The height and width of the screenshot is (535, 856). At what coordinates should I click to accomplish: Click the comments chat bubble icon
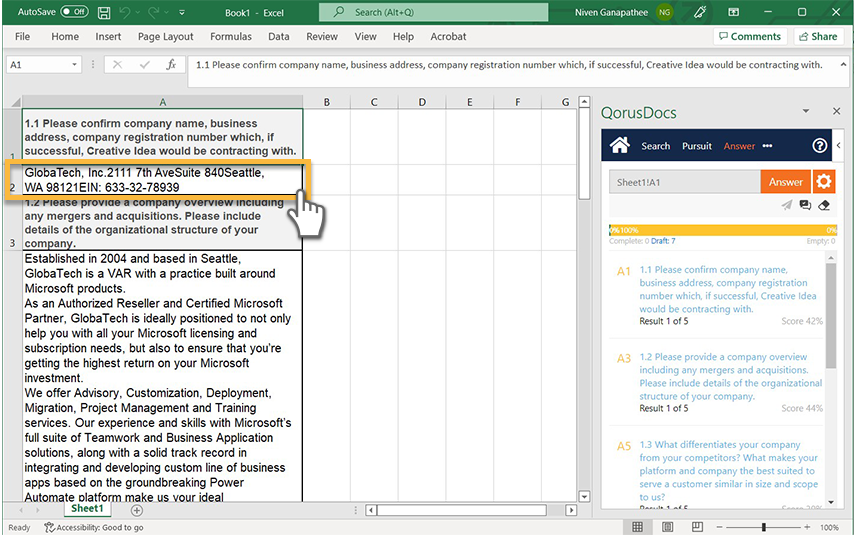tap(805, 205)
